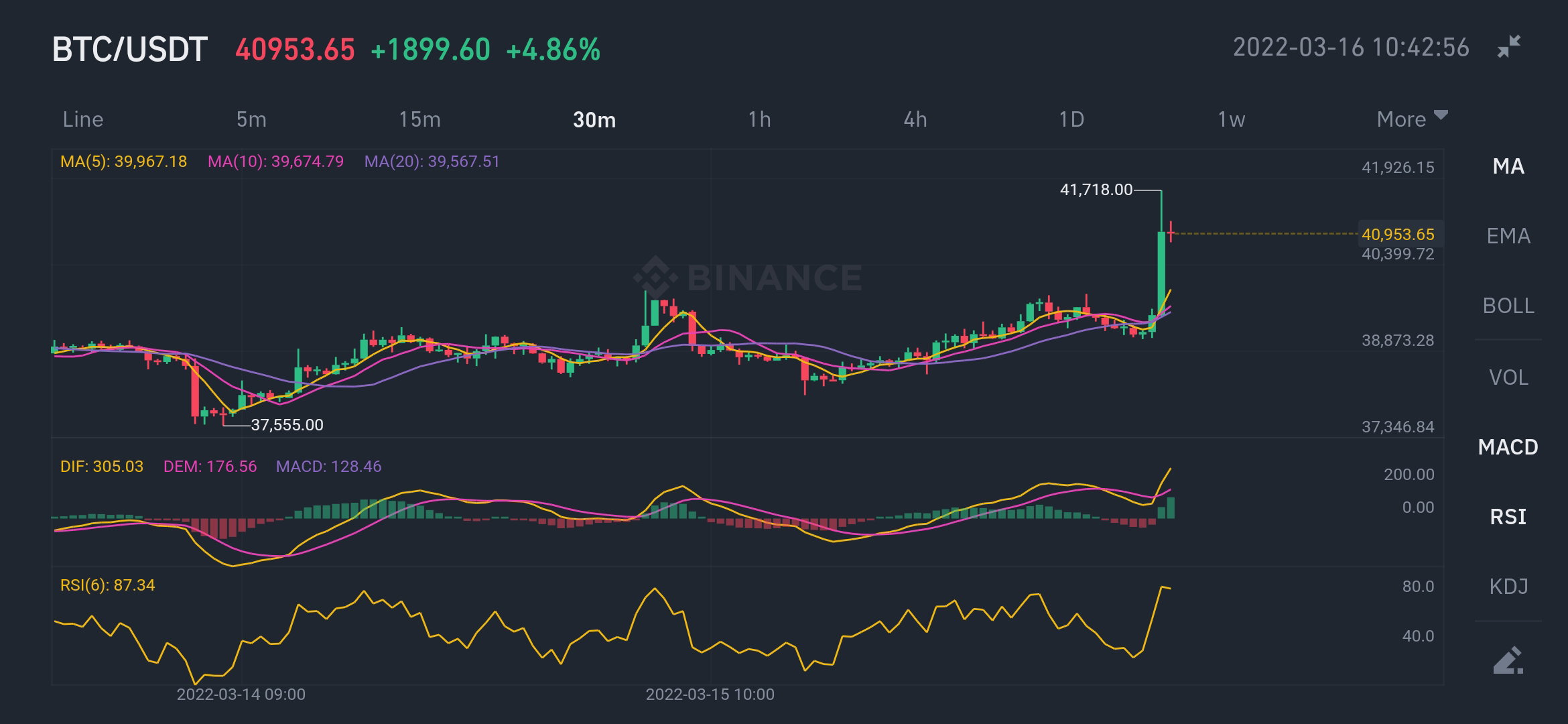Enable the BOLL indicator overlay
Screen dimensions: 1568x724
(1508, 306)
